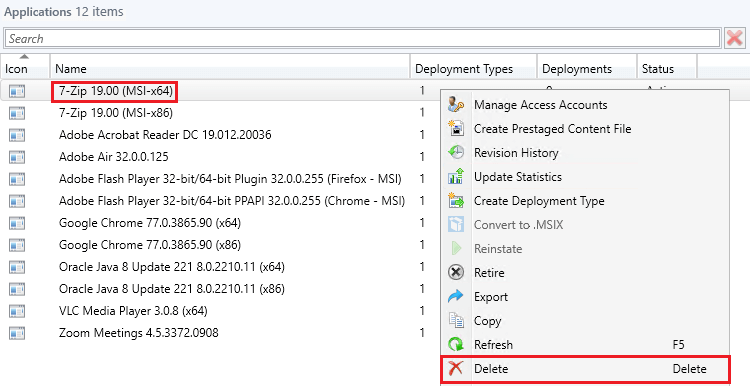Select Oracle Java 8 Update 221 (x86)
The width and height of the screenshot is (750, 386).
[x=172, y=289]
